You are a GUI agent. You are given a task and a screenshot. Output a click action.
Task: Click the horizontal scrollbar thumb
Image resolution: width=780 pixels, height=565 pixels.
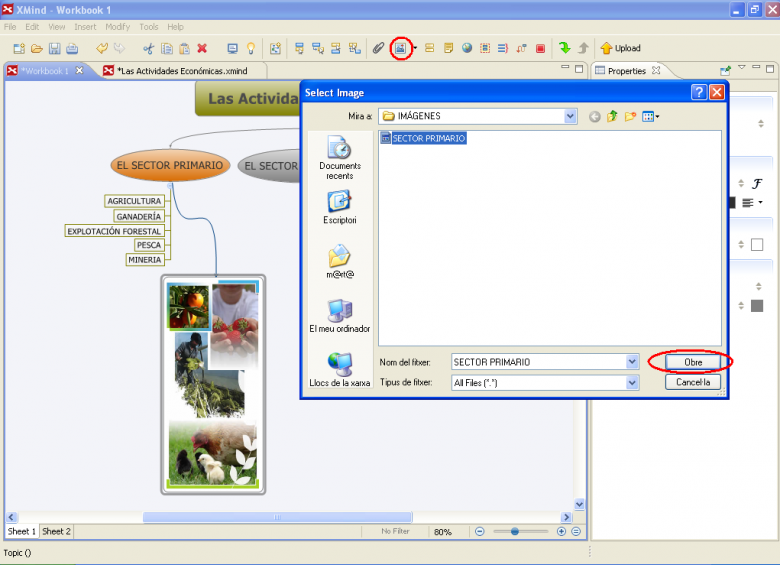tap(278, 517)
